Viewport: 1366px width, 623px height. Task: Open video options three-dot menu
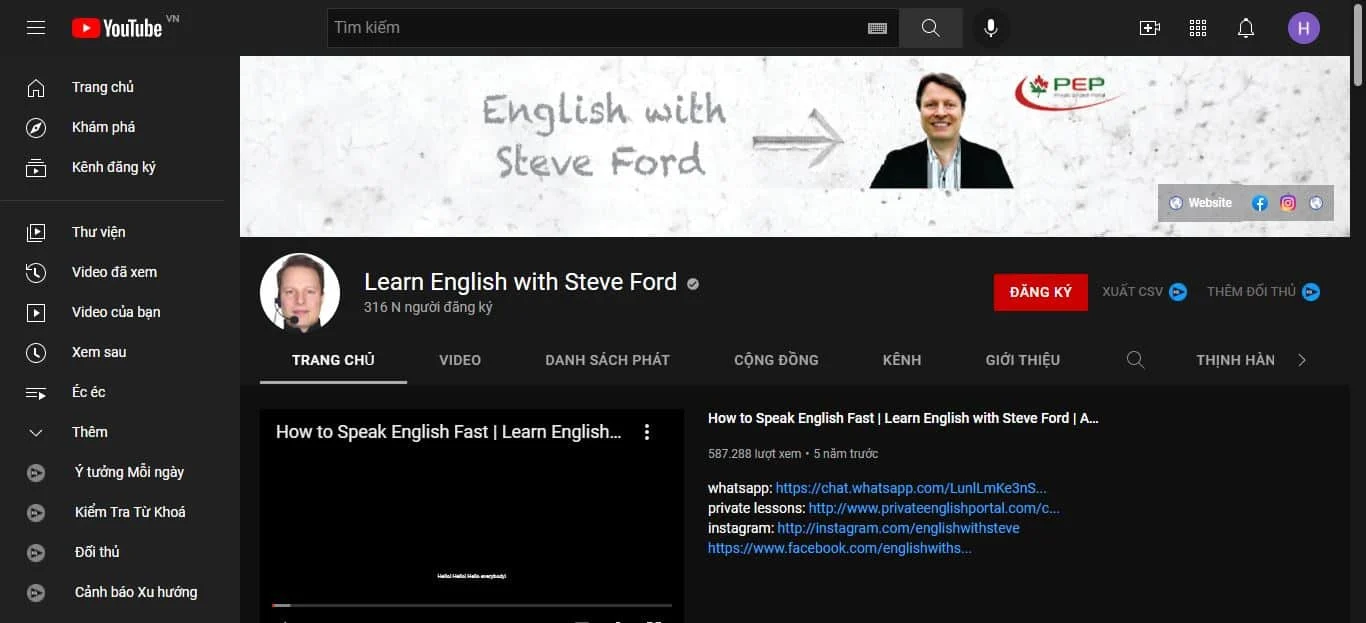click(x=647, y=432)
